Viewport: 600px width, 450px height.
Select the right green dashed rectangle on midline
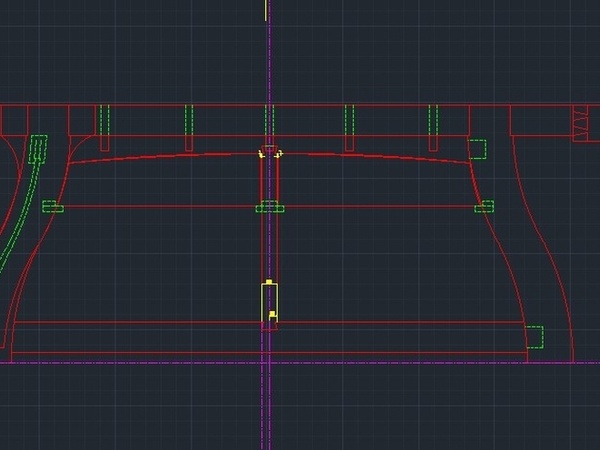point(484,207)
